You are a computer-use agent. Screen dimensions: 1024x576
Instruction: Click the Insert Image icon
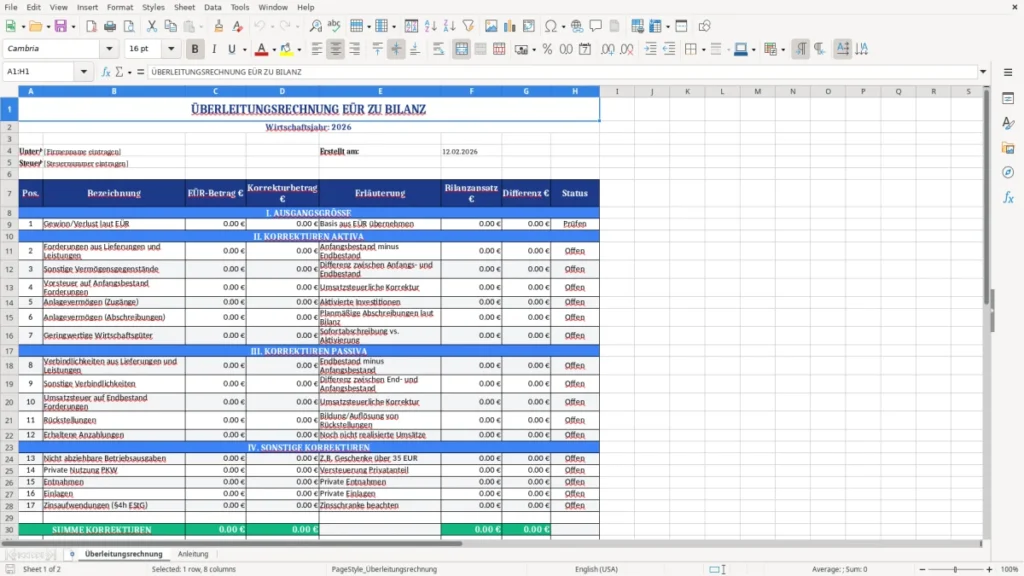point(491,26)
